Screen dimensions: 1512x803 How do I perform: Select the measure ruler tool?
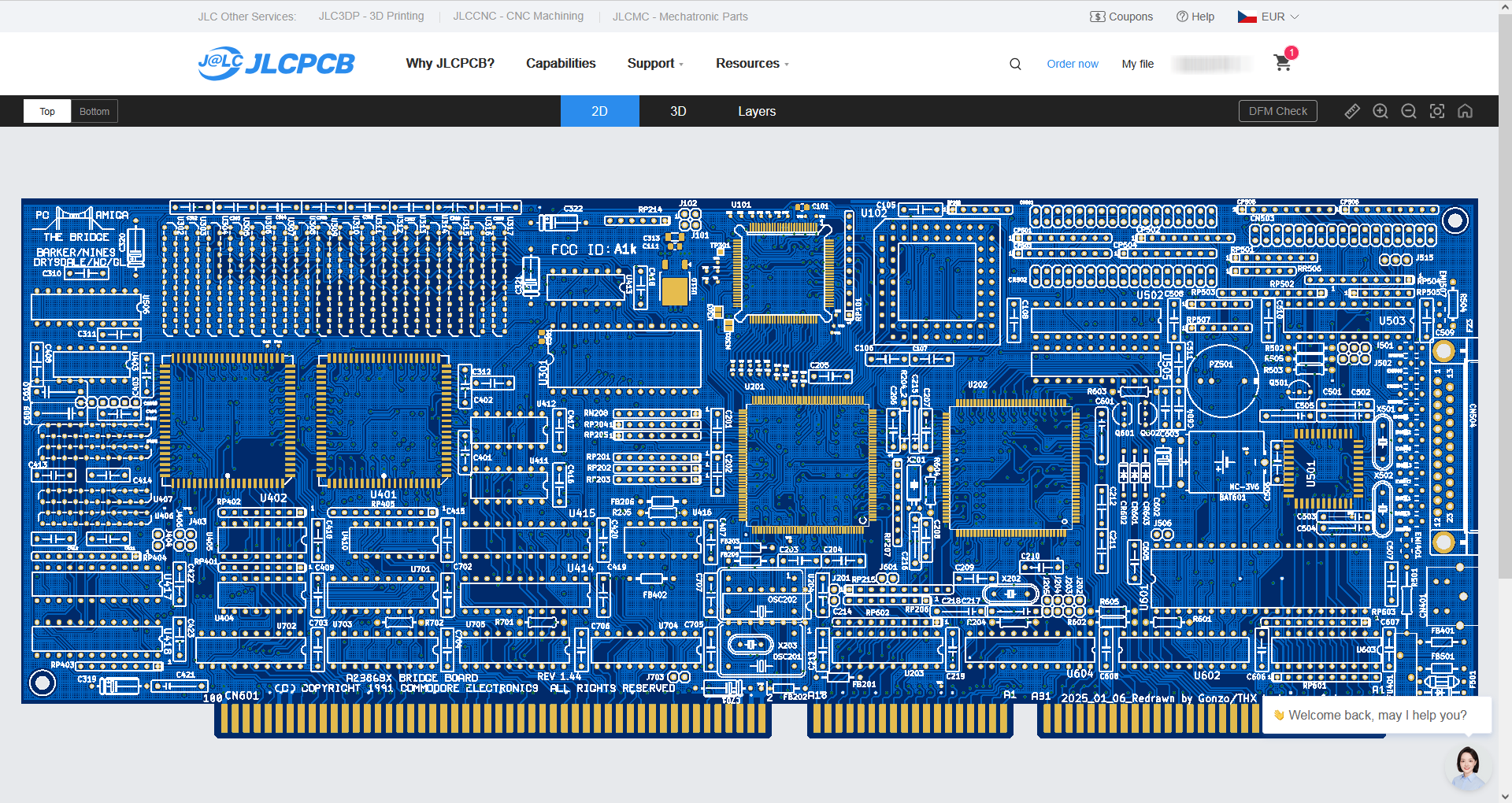click(x=1352, y=111)
